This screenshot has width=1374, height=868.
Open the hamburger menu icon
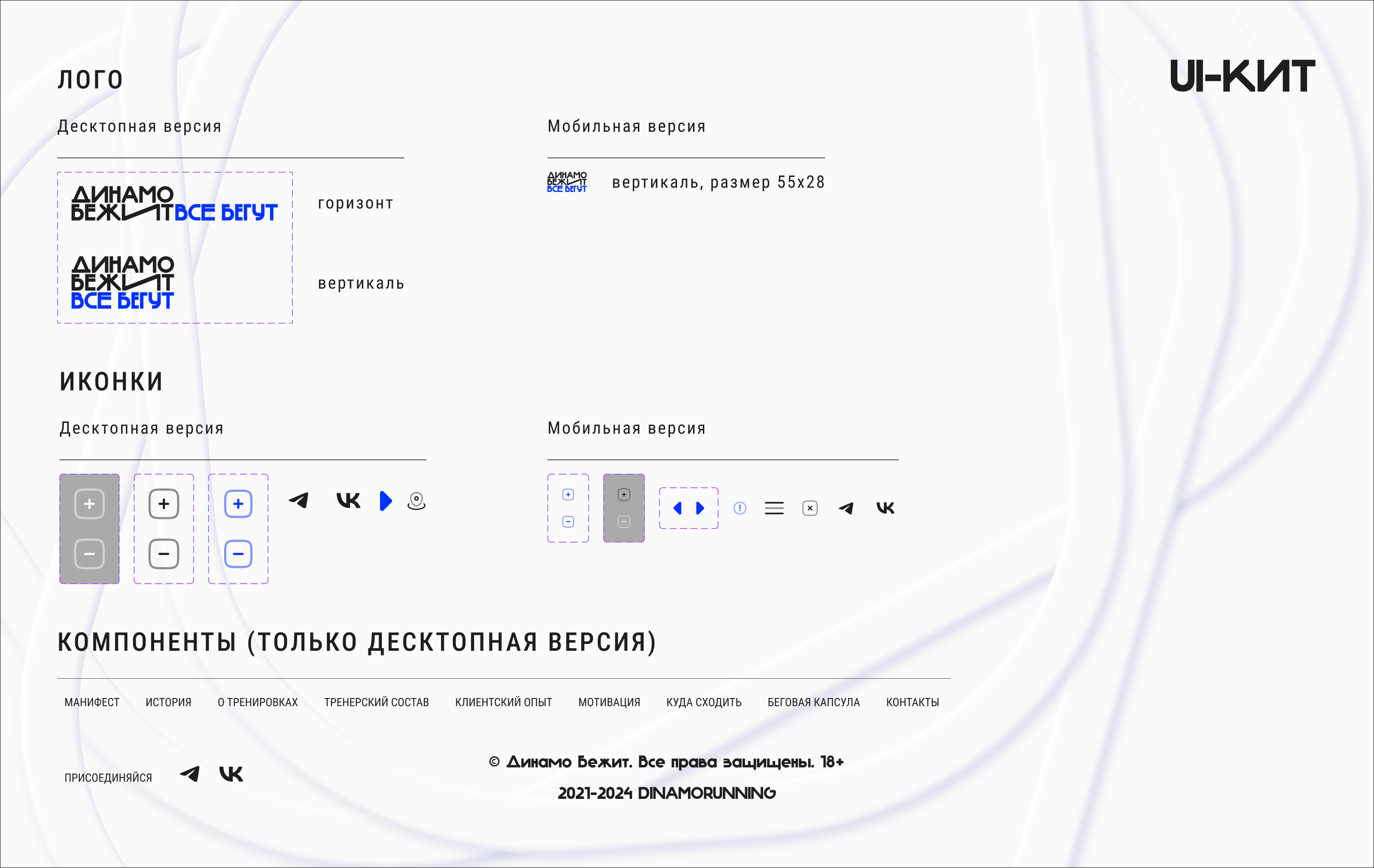click(x=774, y=508)
